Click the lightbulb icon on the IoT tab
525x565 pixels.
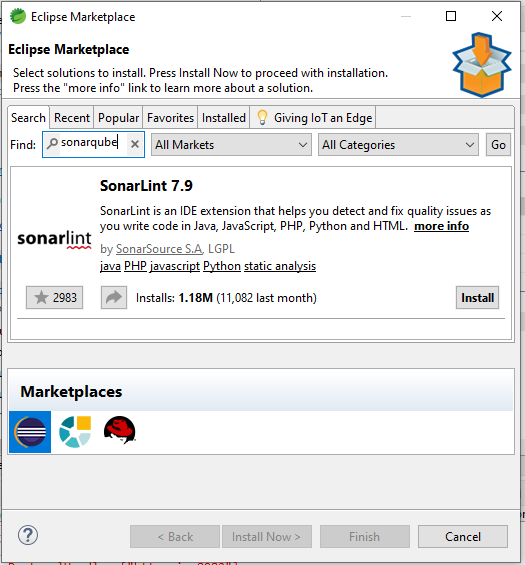coord(262,117)
